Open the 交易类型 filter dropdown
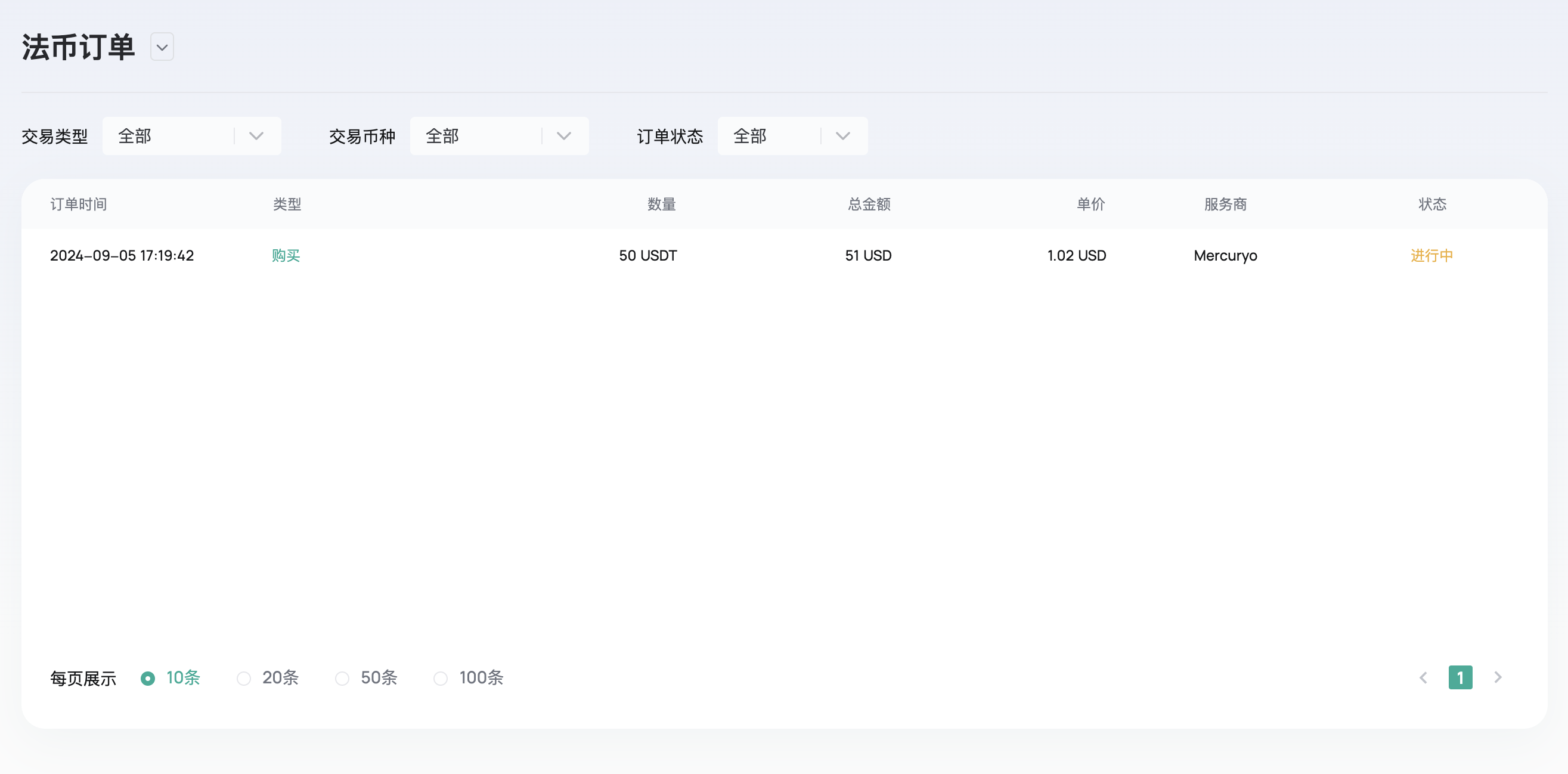 point(192,136)
